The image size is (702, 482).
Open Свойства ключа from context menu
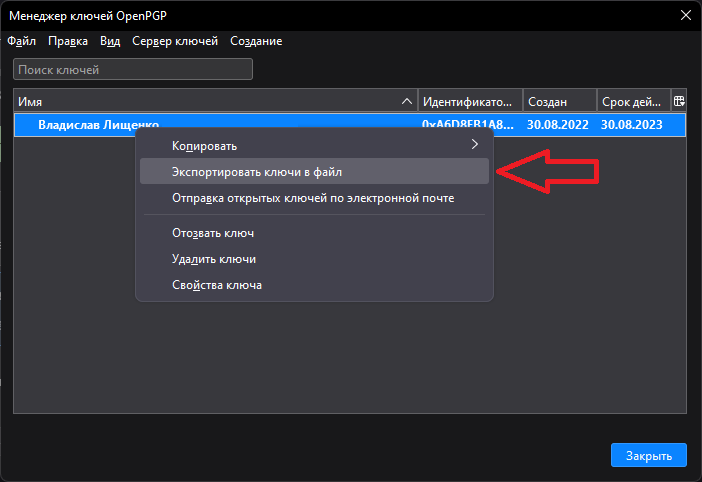coord(314,285)
